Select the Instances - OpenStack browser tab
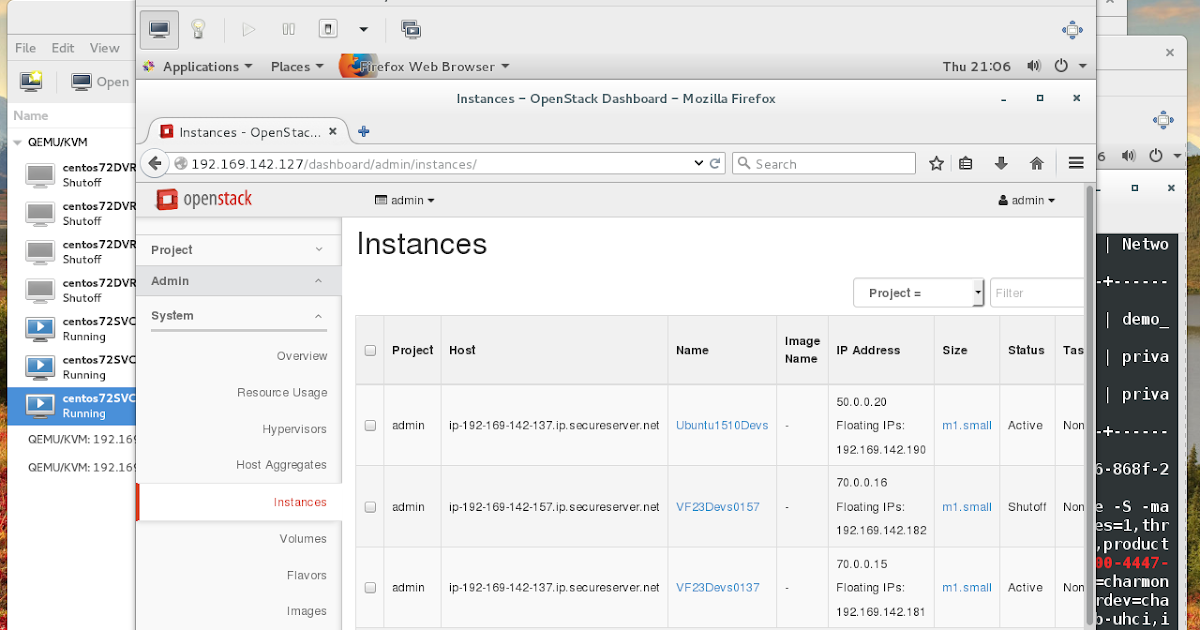This screenshot has height=630, width=1200. 248,132
